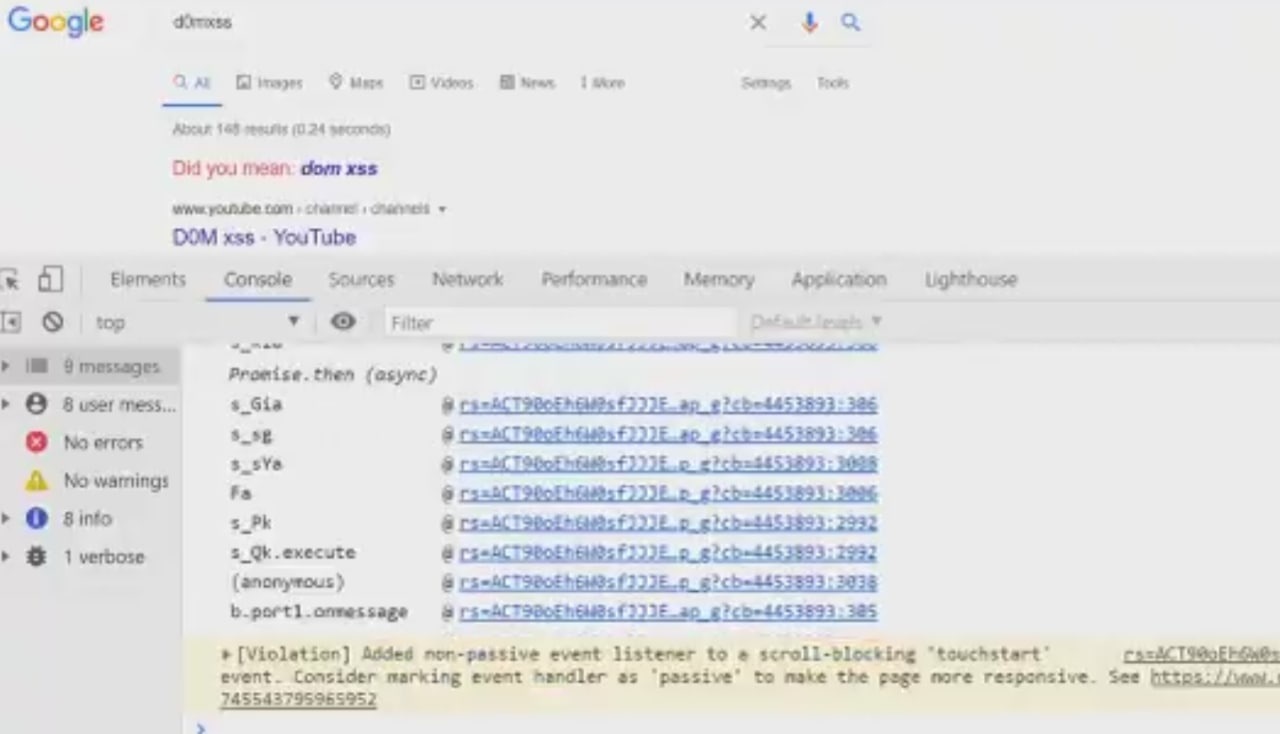This screenshot has height=734, width=1280.
Task: Switch to the Application tab
Action: pyautogui.click(x=839, y=279)
